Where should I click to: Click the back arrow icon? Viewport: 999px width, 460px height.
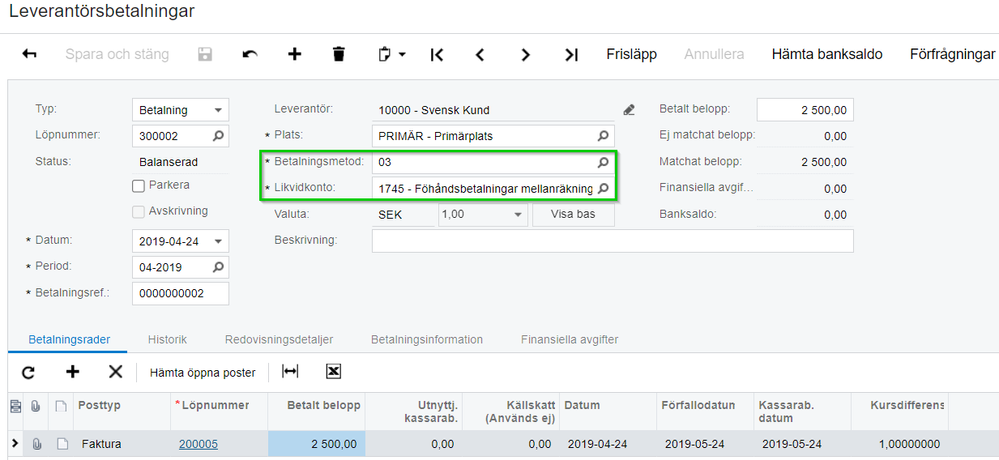29,55
